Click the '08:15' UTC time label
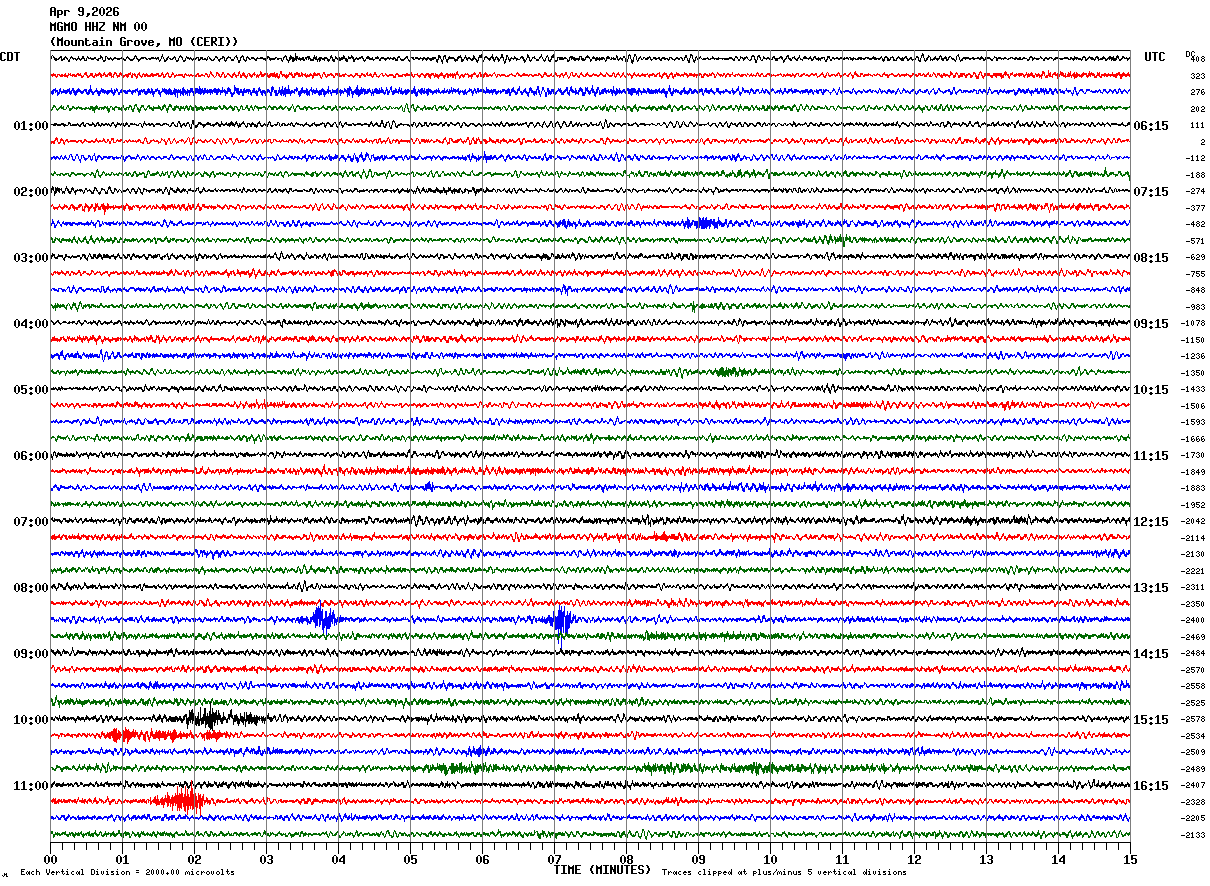Image resolution: width=1210 pixels, height=886 pixels. coord(1151,258)
